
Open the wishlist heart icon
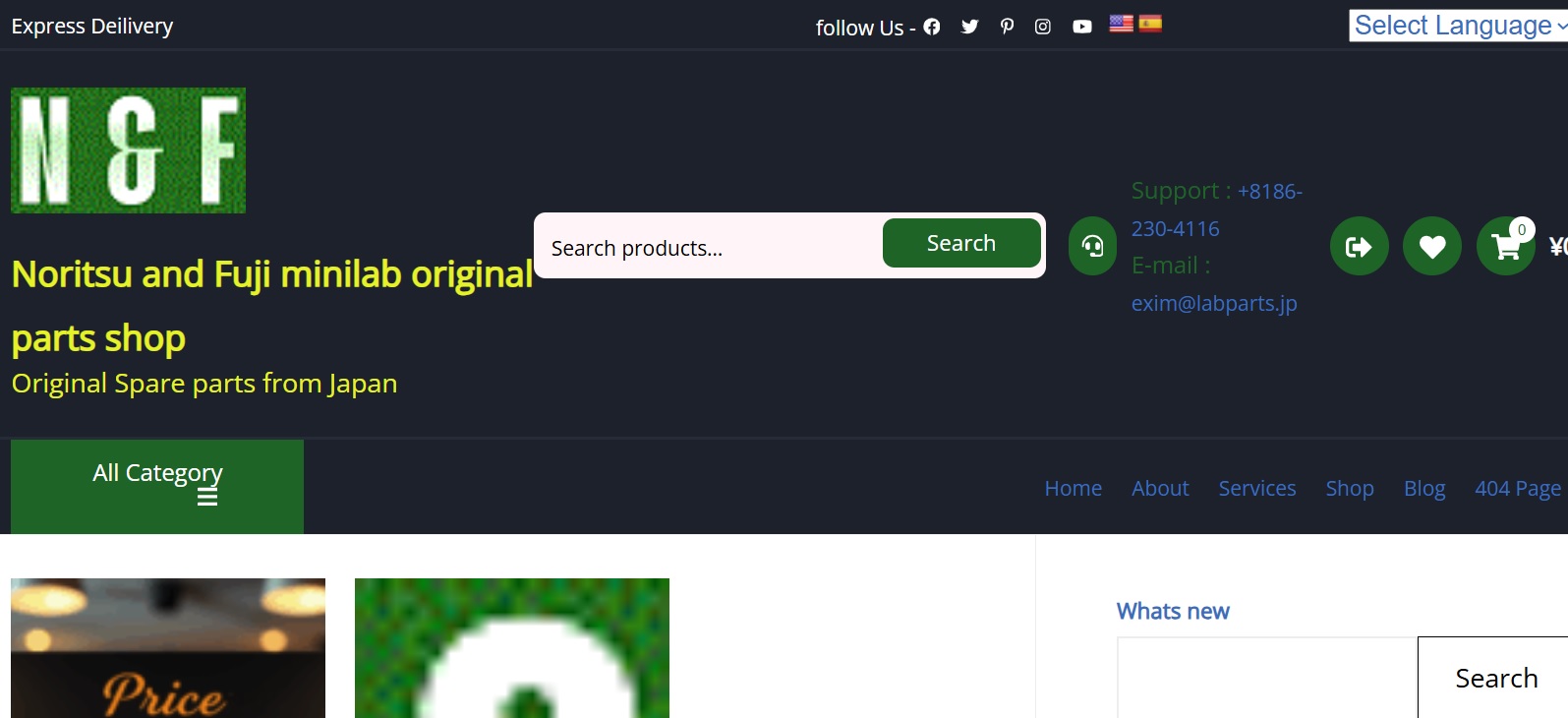(x=1432, y=246)
